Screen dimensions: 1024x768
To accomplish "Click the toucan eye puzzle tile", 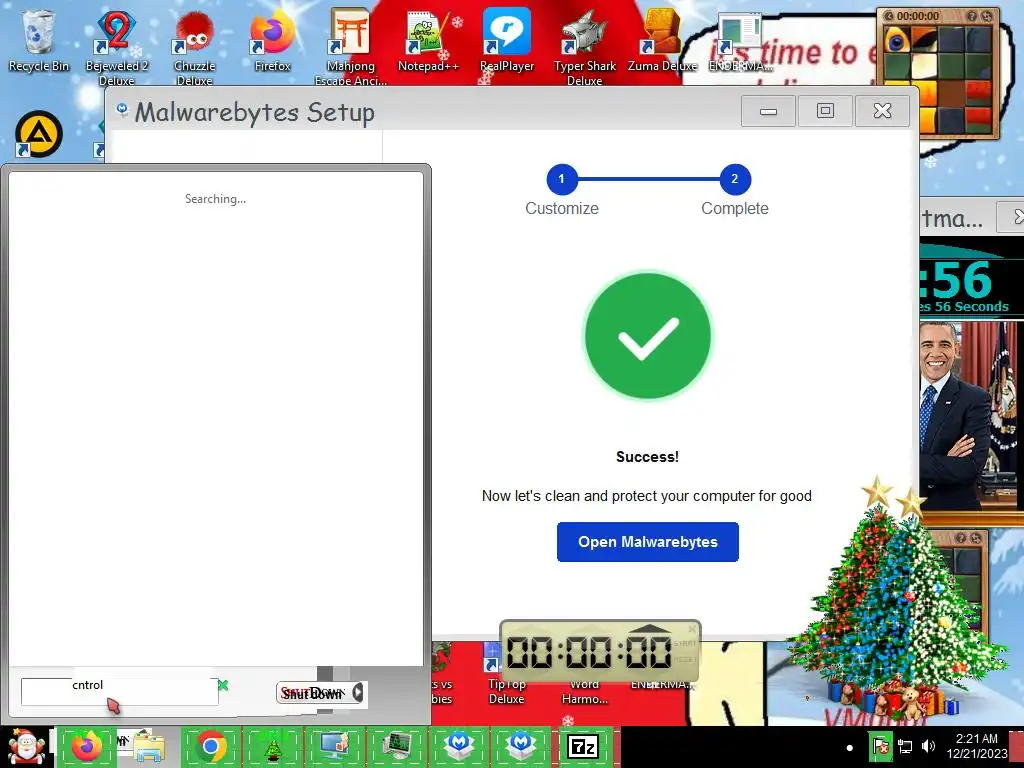I will coord(898,40).
